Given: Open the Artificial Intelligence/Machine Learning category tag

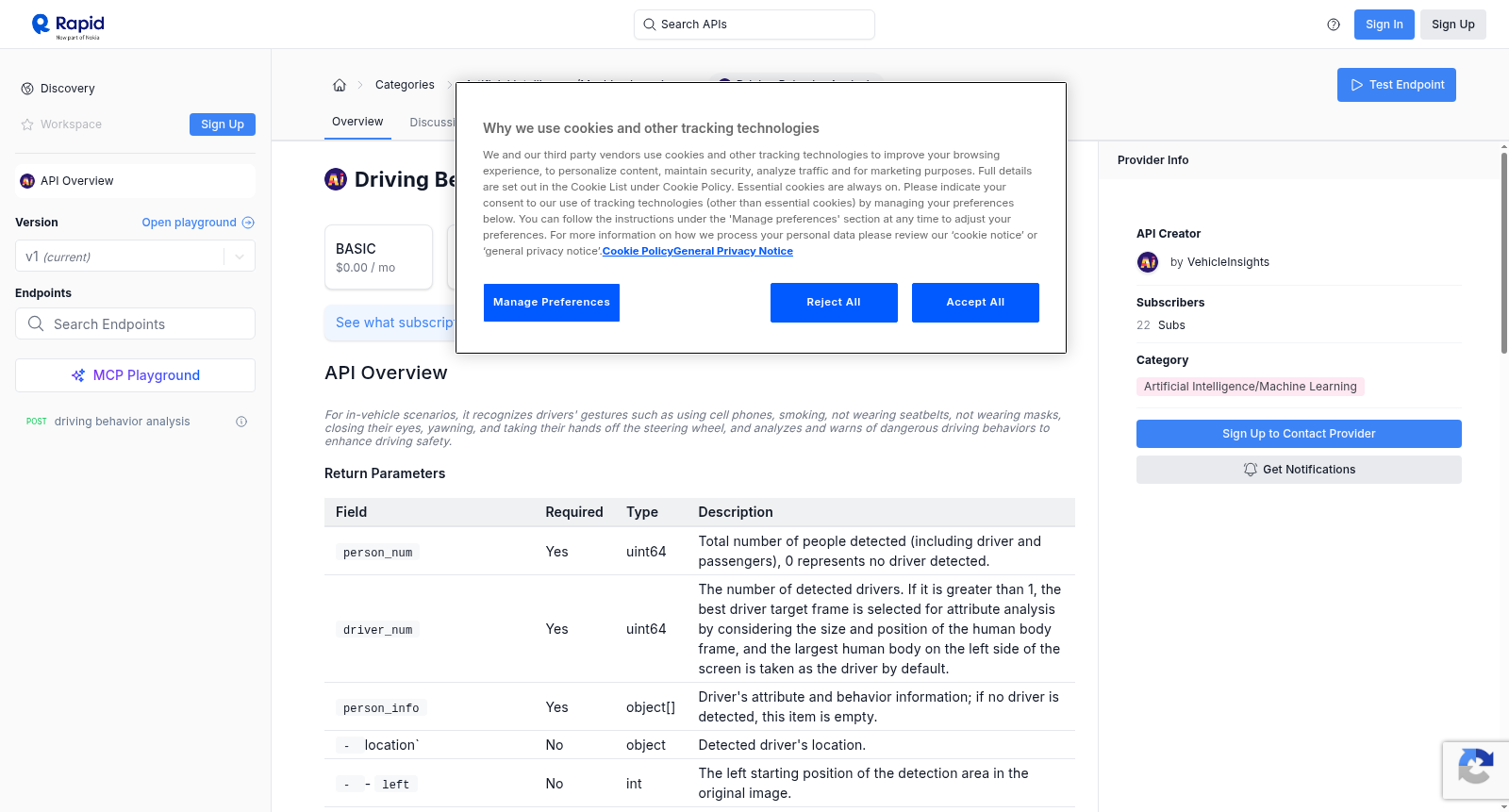Looking at the screenshot, I should click(1251, 387).
